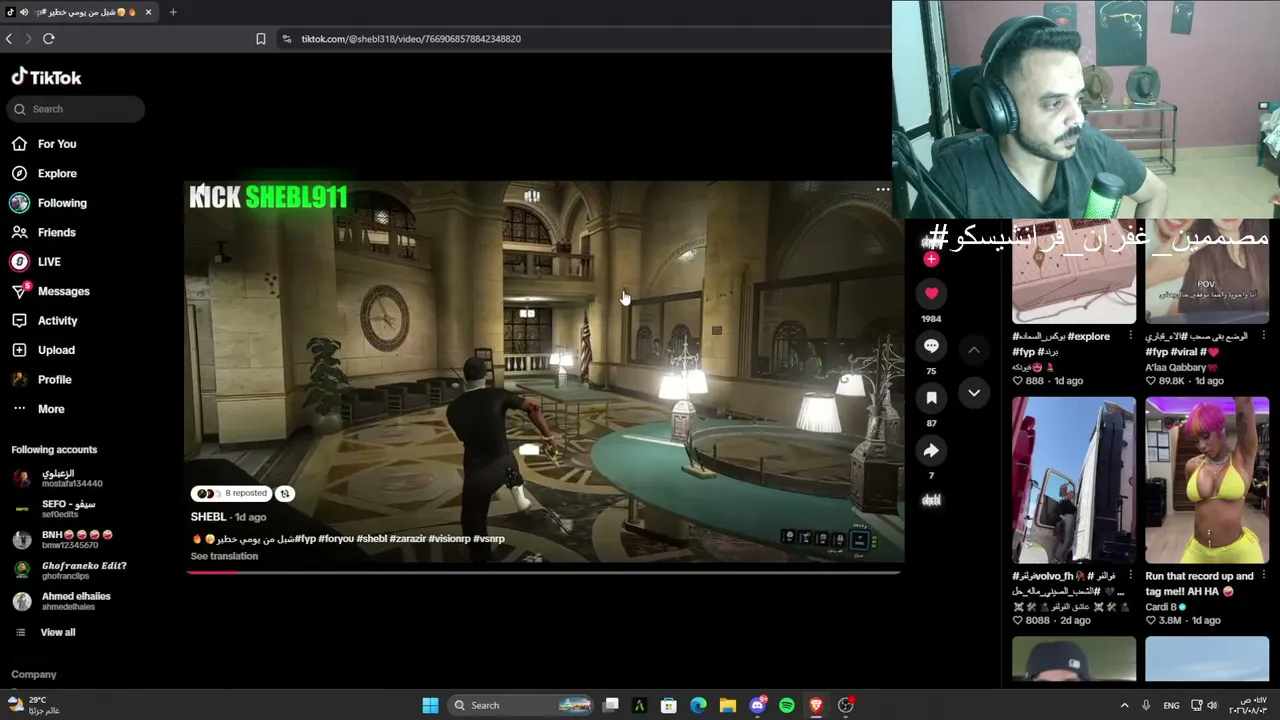Open the volvo truck recommended video thumbnail
Image resolution: width=1280 pixels, height=720 pixels.
tap(1074, 480)
